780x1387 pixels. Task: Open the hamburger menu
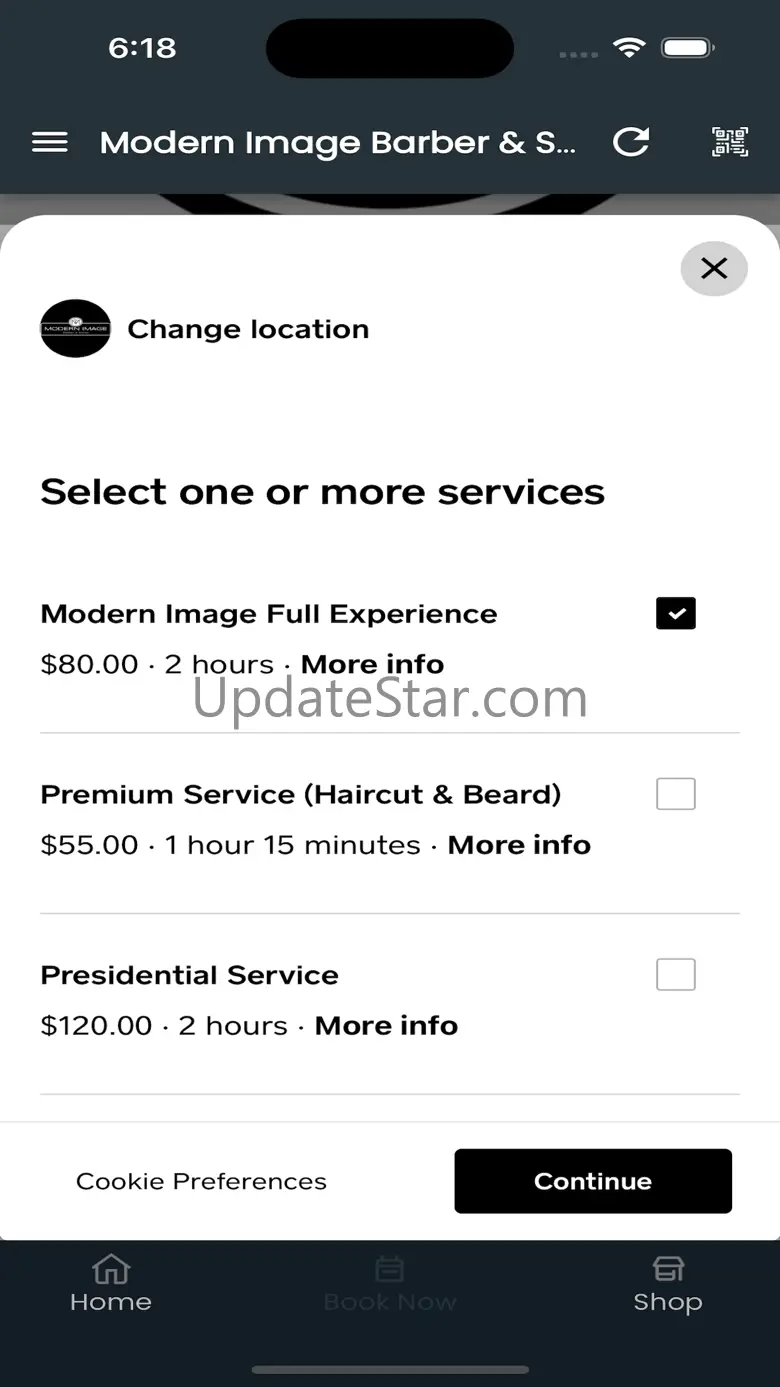click(x=50, y=143)
